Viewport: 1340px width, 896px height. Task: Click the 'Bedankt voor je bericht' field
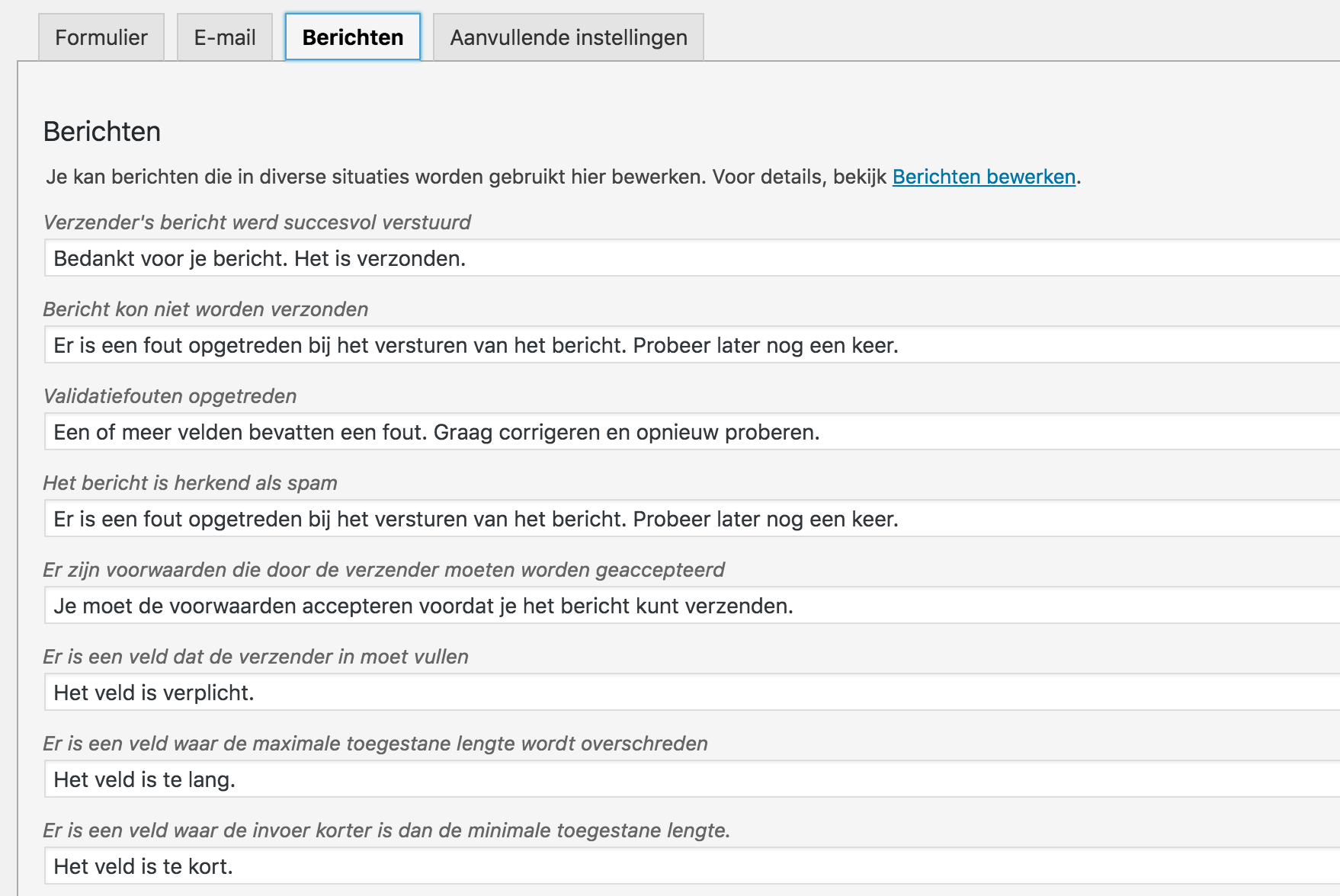pyautogui.click(x=686, y=258)
